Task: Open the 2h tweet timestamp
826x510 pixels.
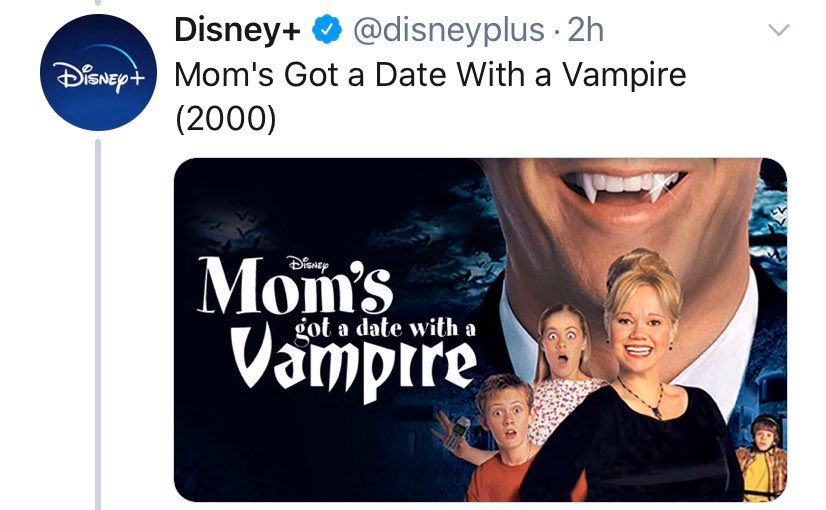Action: pos(585,30)
